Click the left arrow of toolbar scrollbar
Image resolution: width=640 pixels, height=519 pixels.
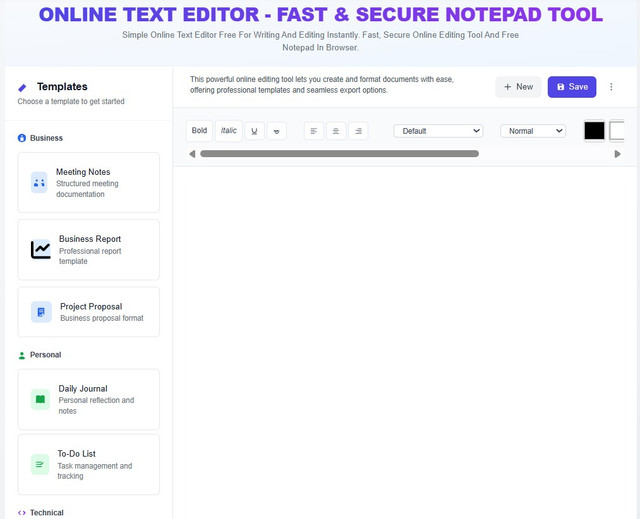click(192, 154)
